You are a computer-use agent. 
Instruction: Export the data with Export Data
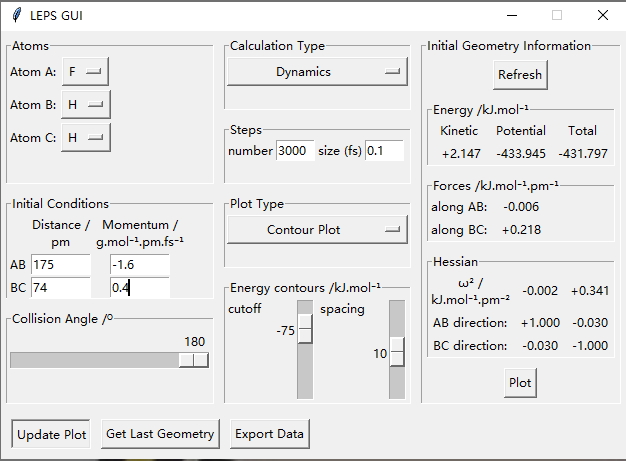[269, 434]
